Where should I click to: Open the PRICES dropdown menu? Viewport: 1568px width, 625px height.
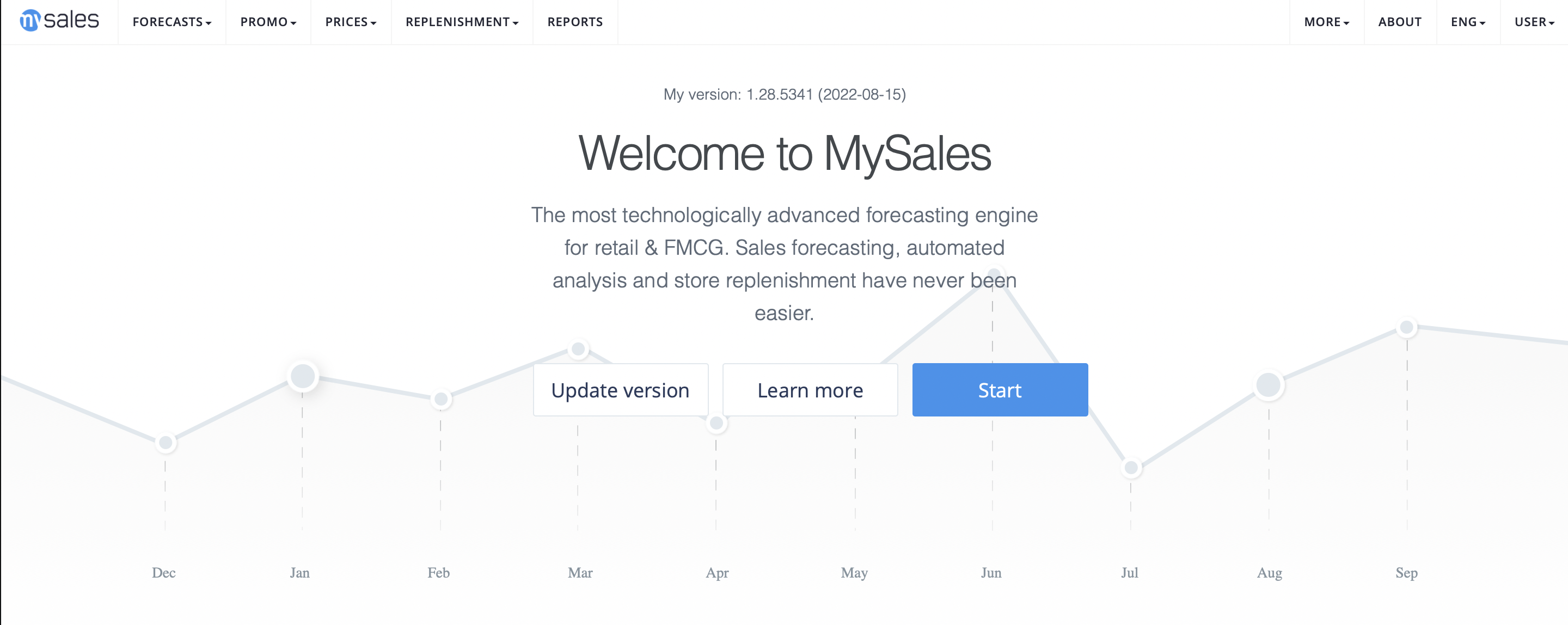351,22
